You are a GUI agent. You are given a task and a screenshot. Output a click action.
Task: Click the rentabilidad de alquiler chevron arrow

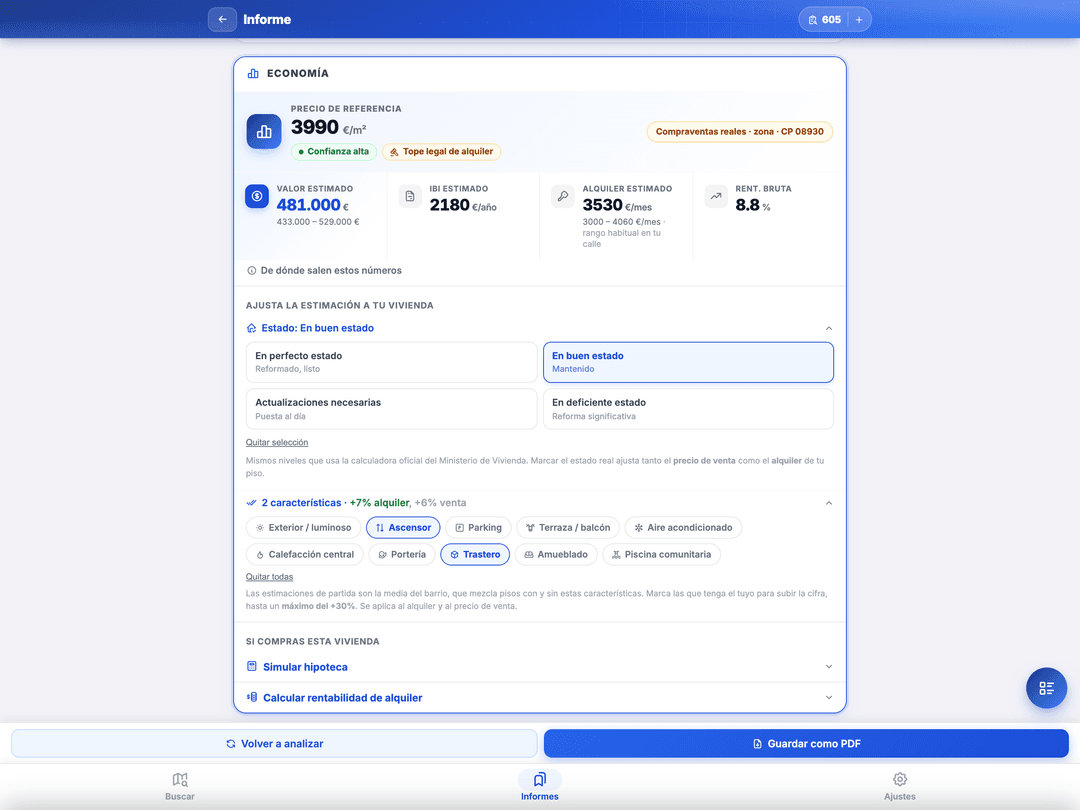click(829, 698)
